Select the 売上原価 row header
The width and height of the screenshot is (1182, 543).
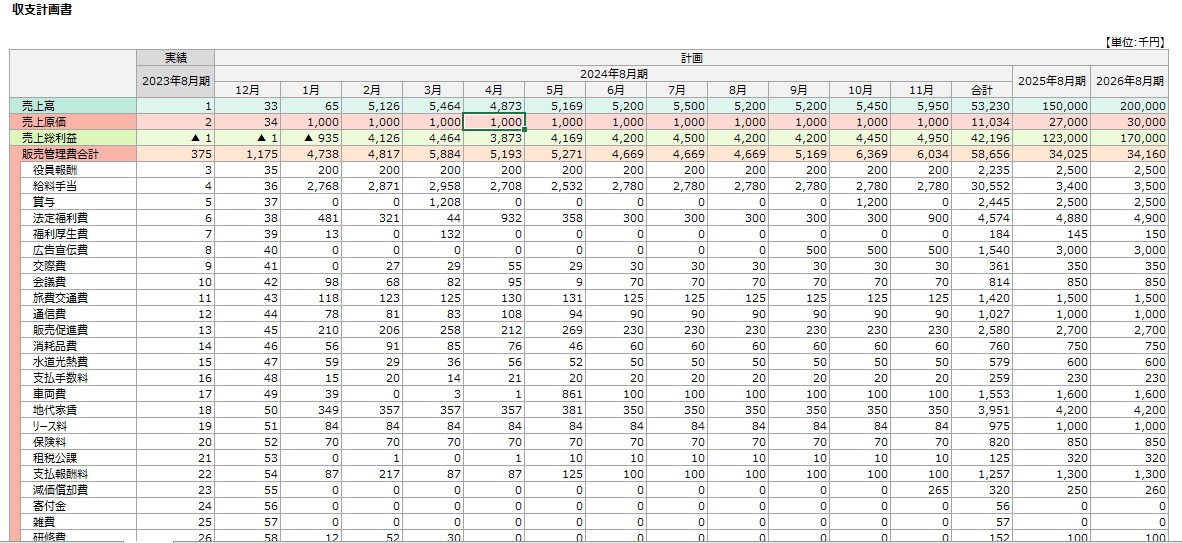click(x=73, y=122)
